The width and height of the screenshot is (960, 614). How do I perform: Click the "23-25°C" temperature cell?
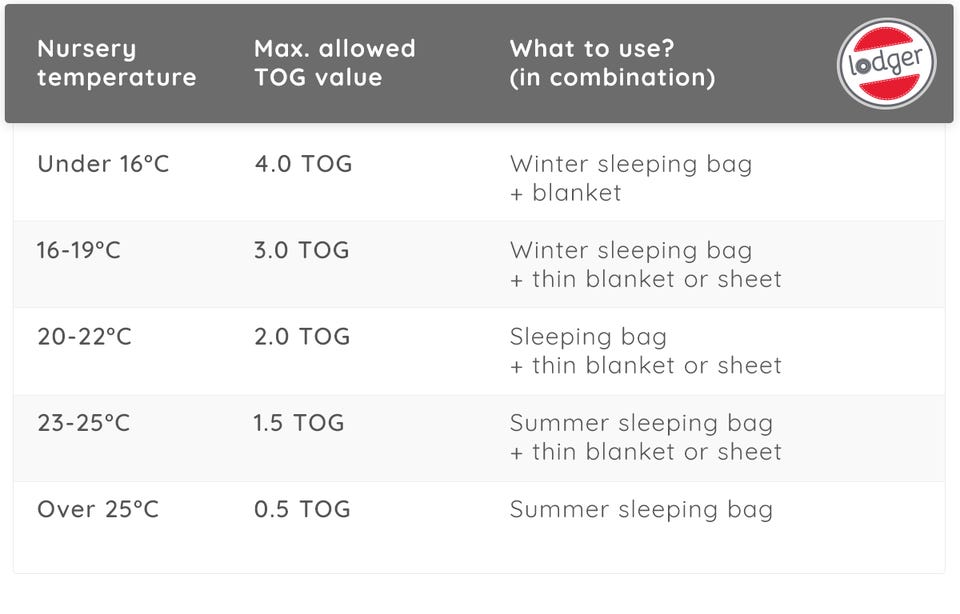point(83,423)
